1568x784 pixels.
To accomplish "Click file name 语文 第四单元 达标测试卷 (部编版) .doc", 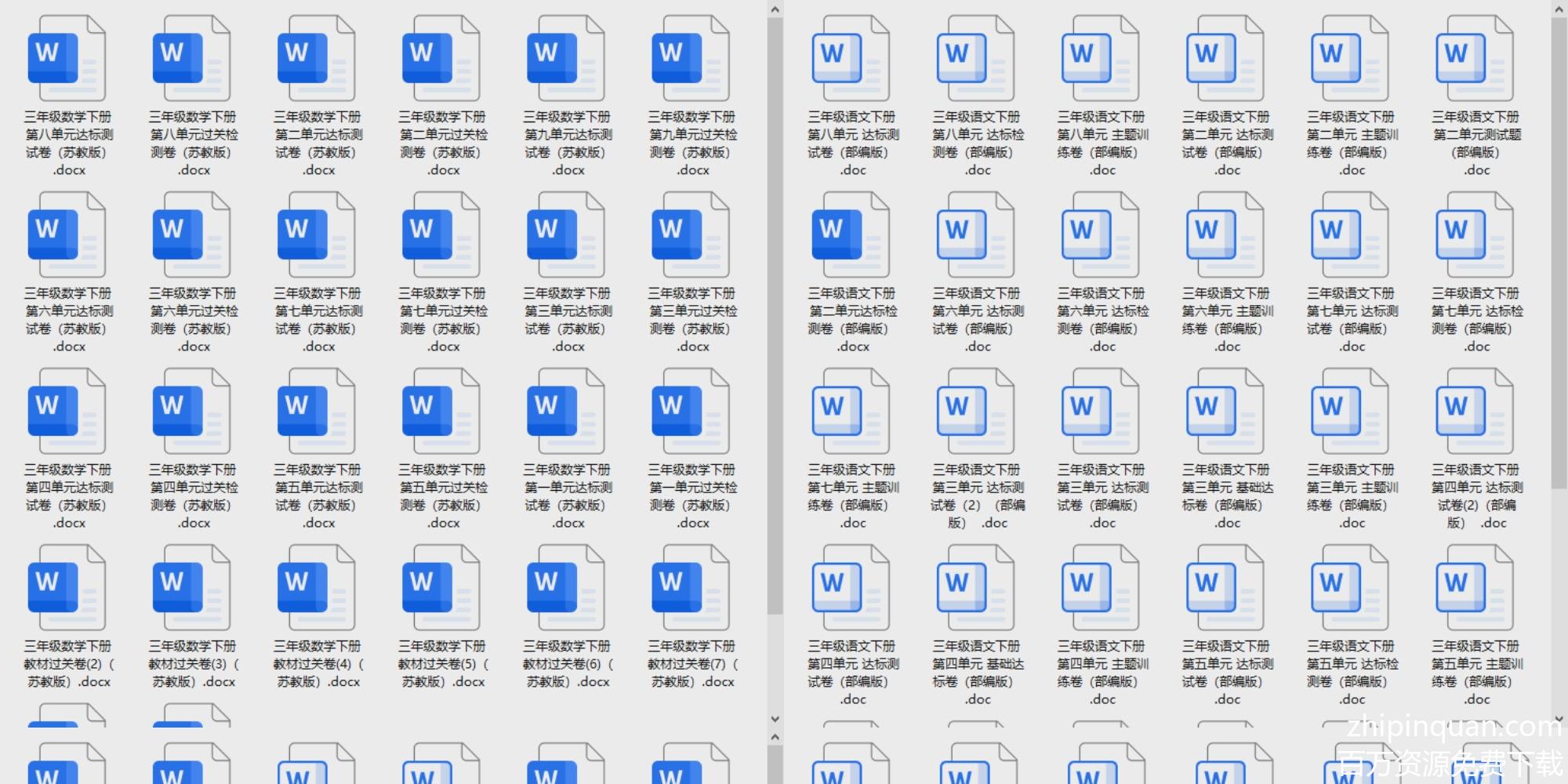I will (853, 673).
